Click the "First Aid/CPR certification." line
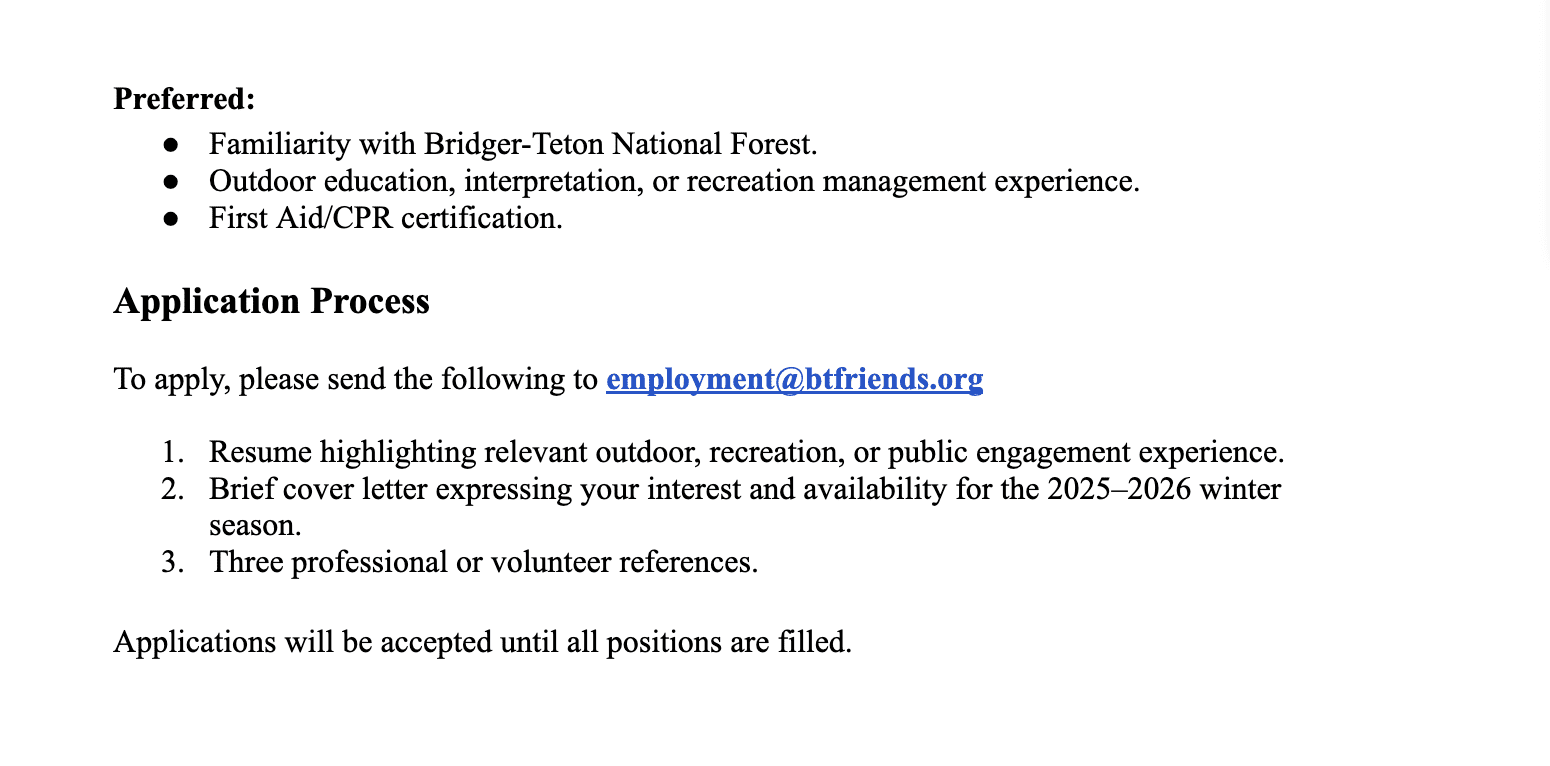 pyautogui.click(x=385, y=219)
